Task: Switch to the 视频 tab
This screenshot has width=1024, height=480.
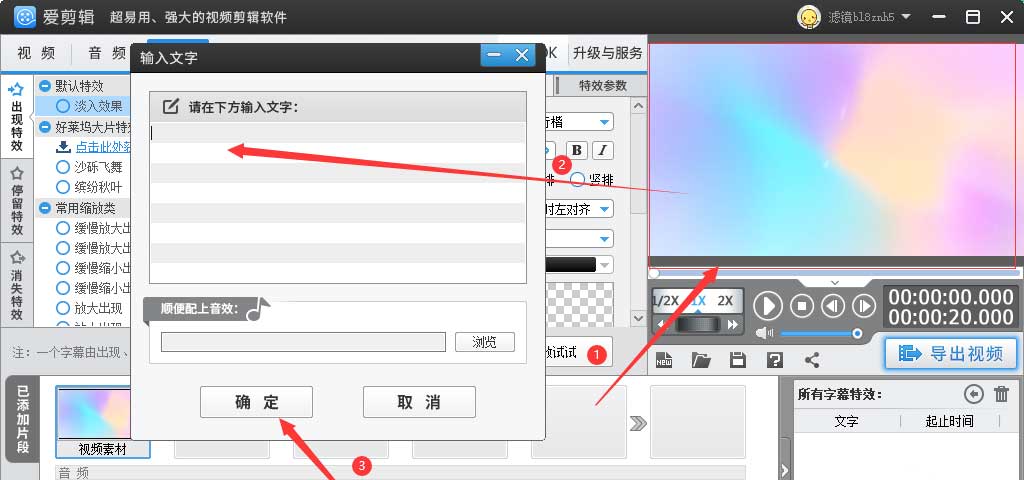Action: click(37, 54)
